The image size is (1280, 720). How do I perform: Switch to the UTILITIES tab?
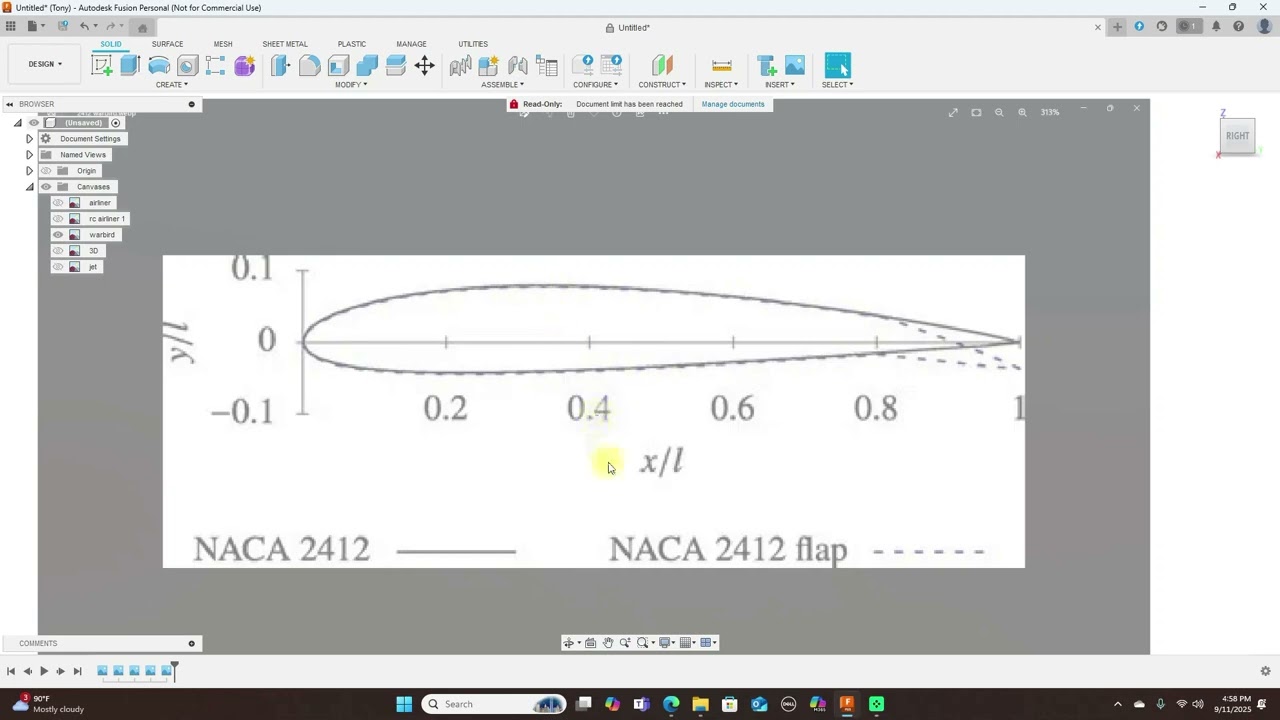click(473, 44)
